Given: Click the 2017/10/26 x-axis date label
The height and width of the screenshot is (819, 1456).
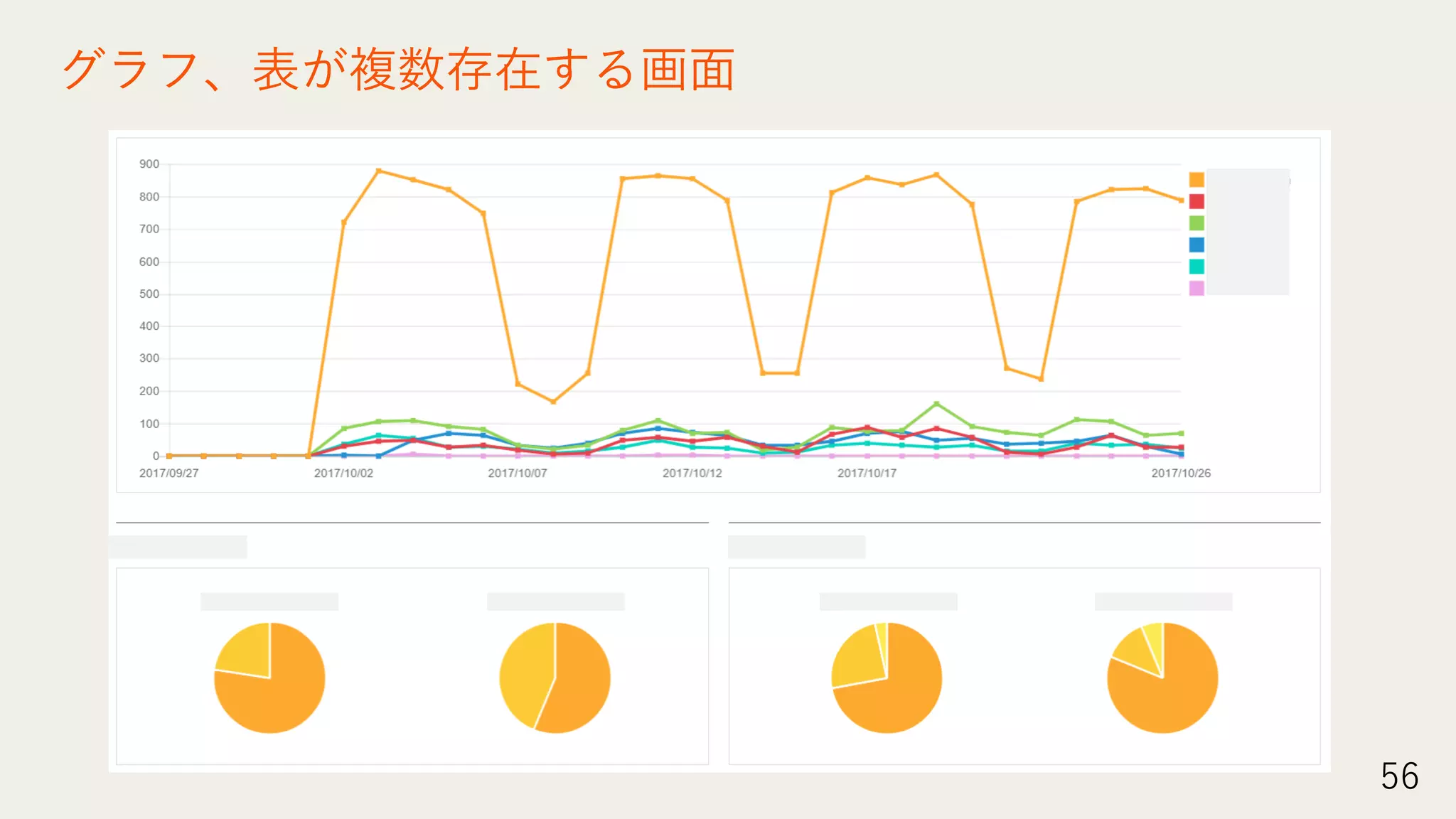Looking at the screenshot, I should (x=1181, y=473).
